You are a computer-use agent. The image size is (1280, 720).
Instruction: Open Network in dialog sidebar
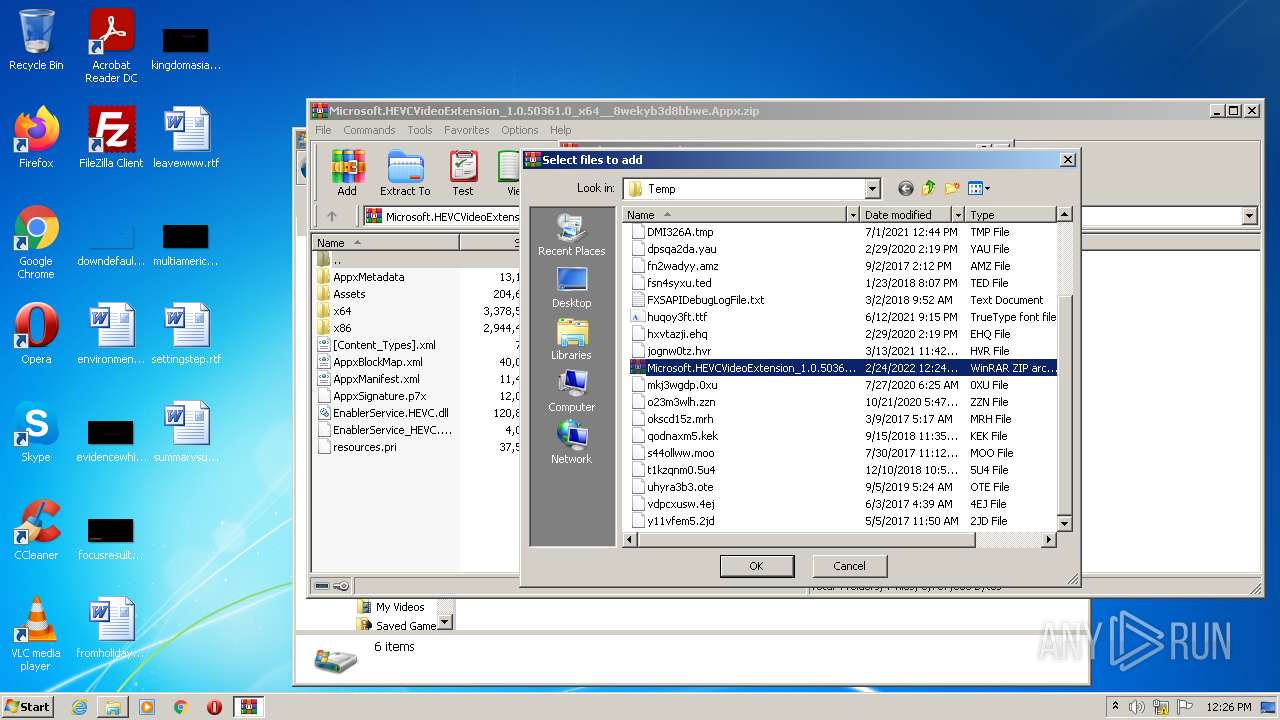[571, 443]
